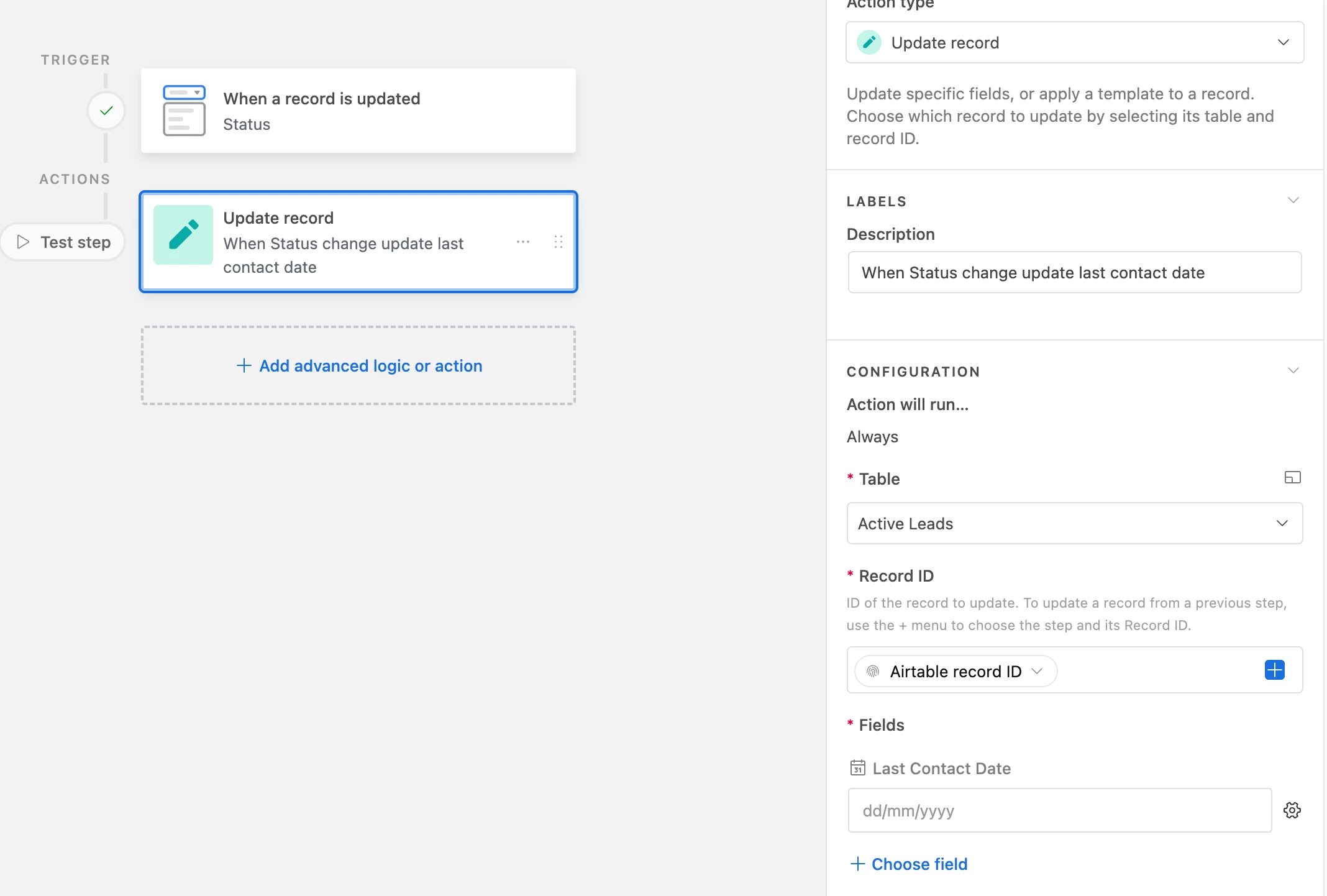Click the teal pencil Update record icon
This screenshot has width=1327, height=896.
pos(183,235)
